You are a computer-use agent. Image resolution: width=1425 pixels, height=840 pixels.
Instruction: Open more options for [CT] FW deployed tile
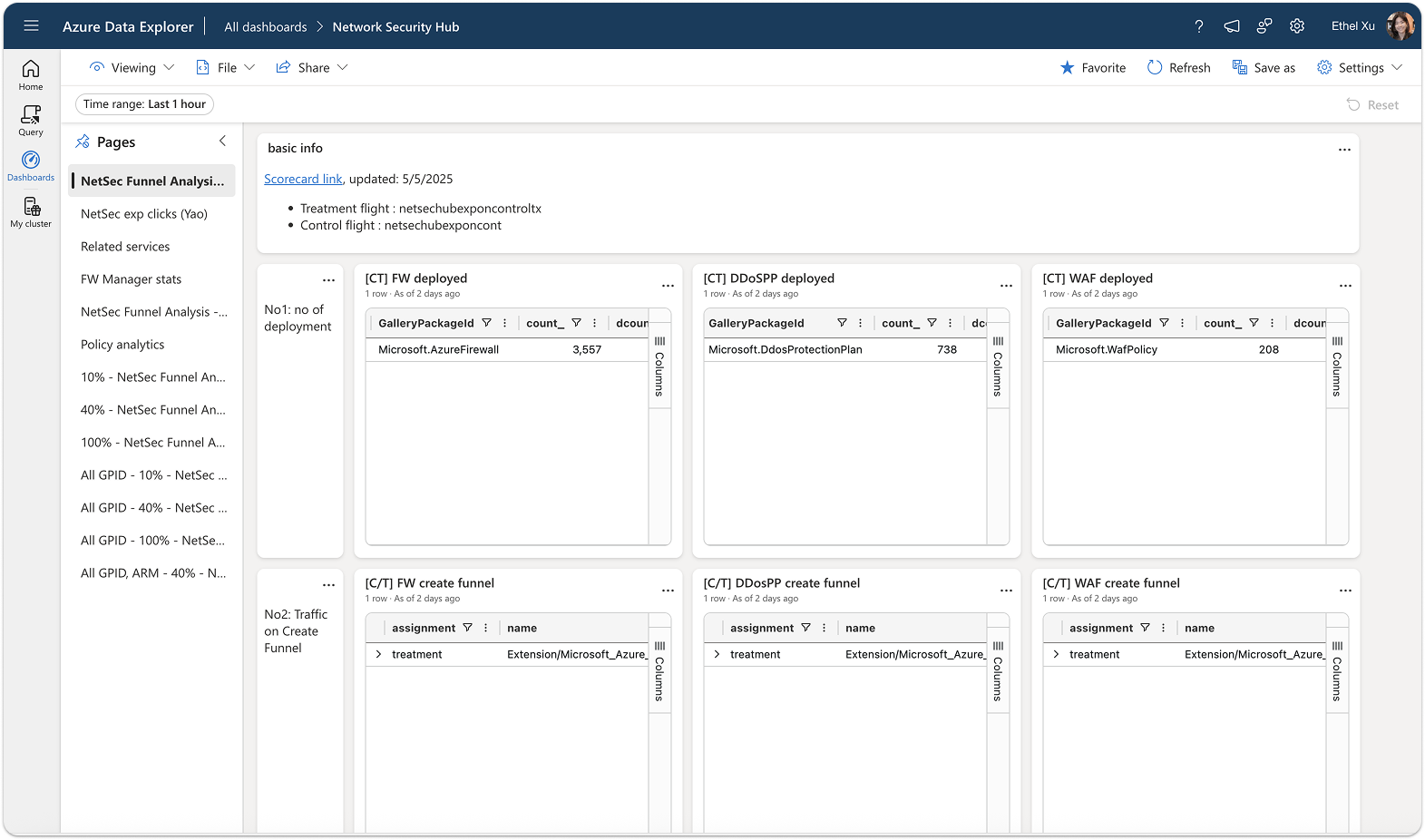[x=668, y=286]
